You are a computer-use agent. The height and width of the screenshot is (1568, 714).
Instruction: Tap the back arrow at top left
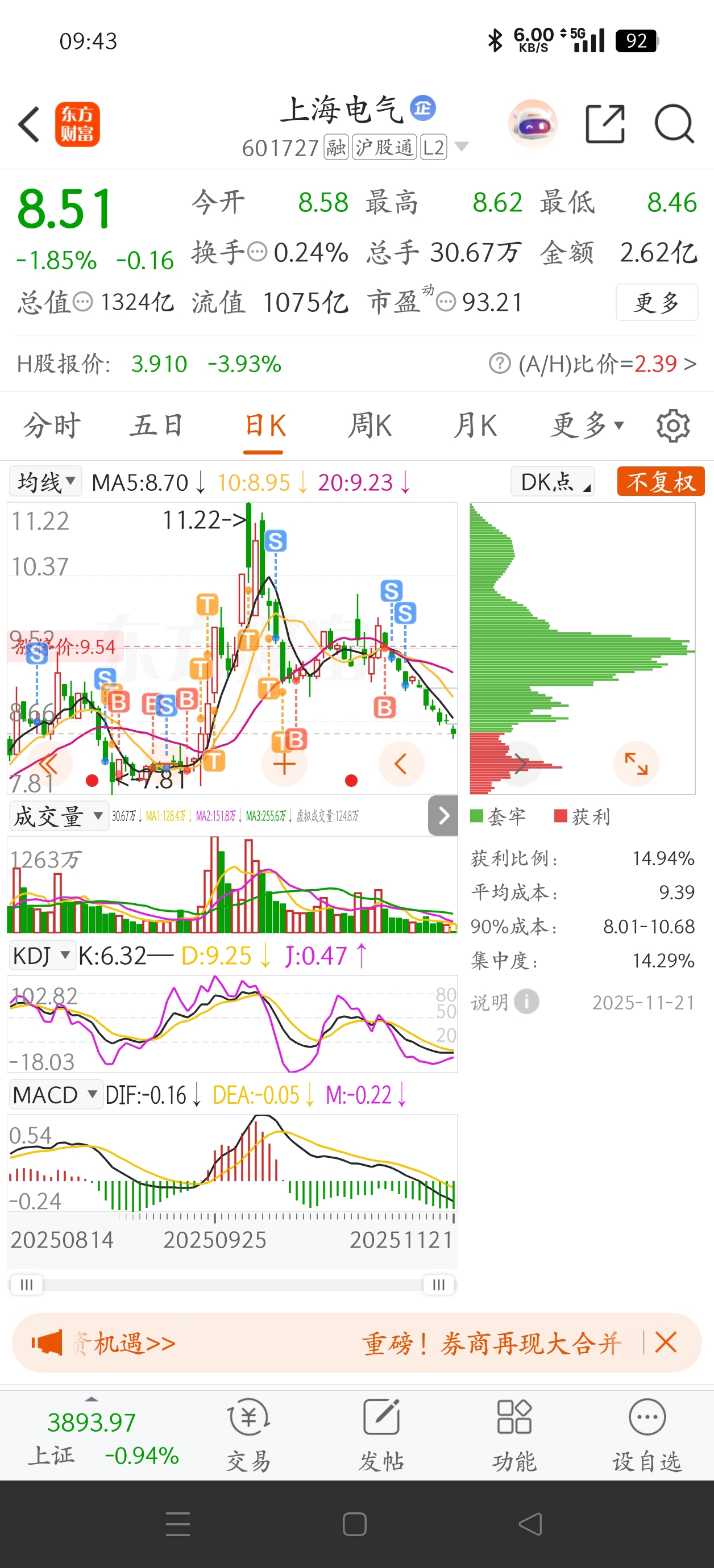click(28, 124)
